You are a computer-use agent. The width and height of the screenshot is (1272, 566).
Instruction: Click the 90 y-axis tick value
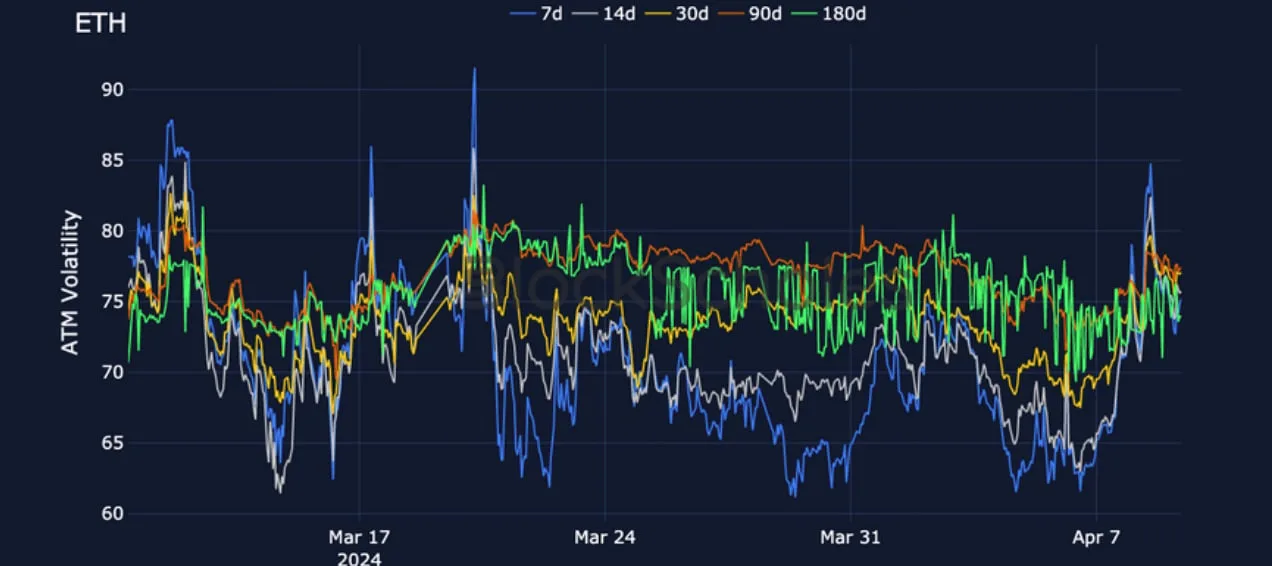click(111, 90)
